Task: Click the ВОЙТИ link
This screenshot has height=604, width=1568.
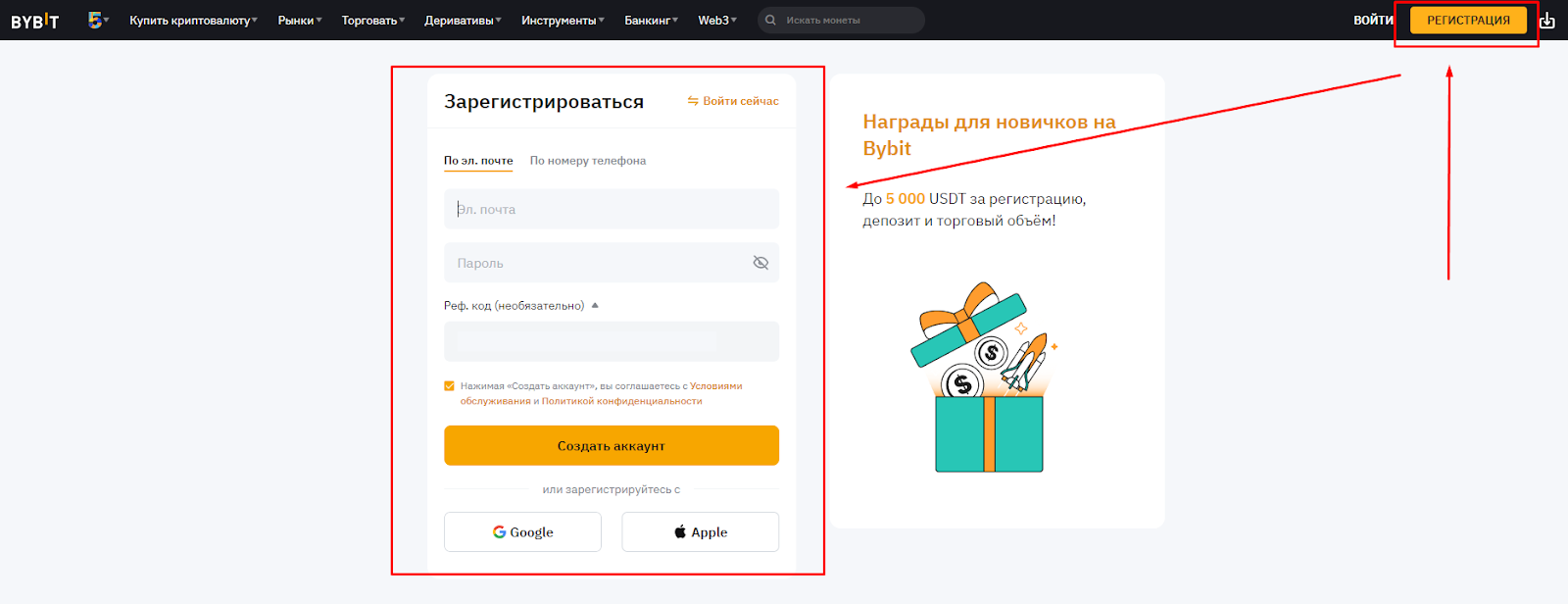Action: [1373, 21]
